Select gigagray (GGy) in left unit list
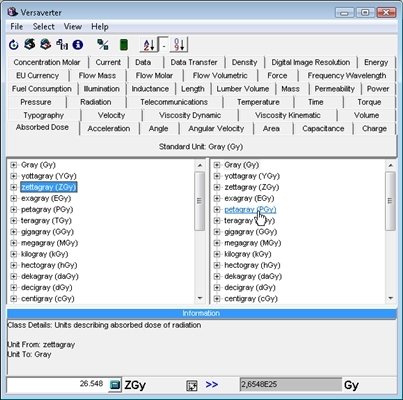This screenshot has width=403, height=400. 47,232
